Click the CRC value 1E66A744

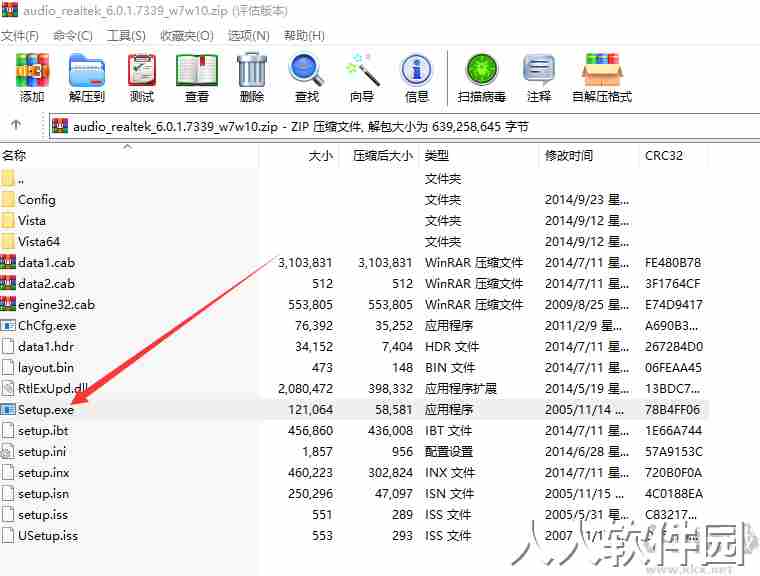click(x=674, y=431)
